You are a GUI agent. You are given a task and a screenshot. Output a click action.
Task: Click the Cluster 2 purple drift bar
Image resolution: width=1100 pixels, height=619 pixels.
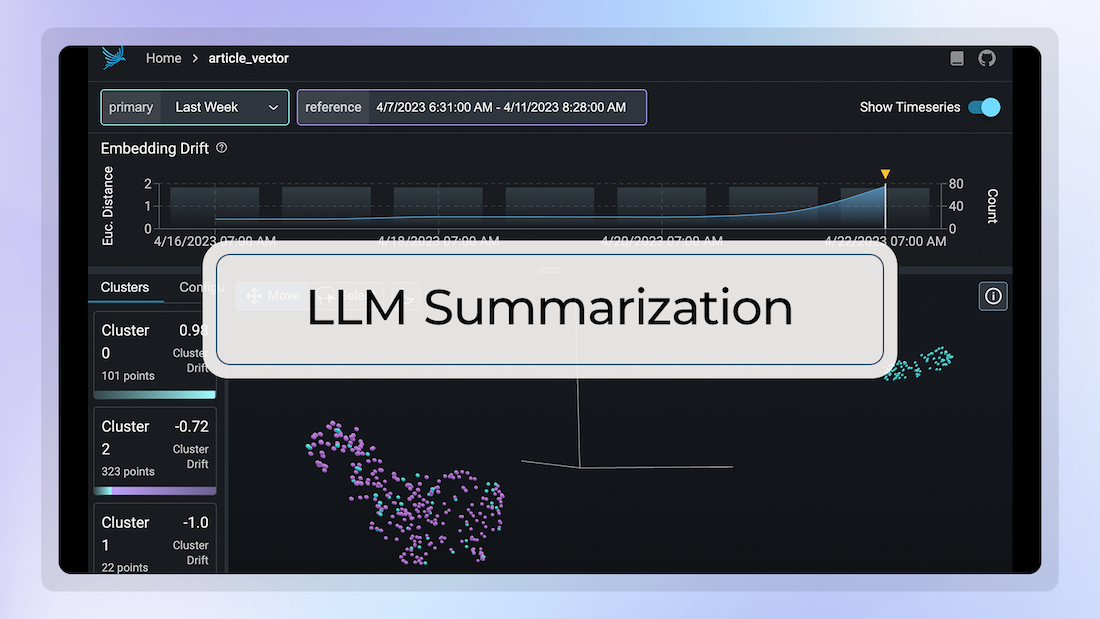[x=155, y=491]
